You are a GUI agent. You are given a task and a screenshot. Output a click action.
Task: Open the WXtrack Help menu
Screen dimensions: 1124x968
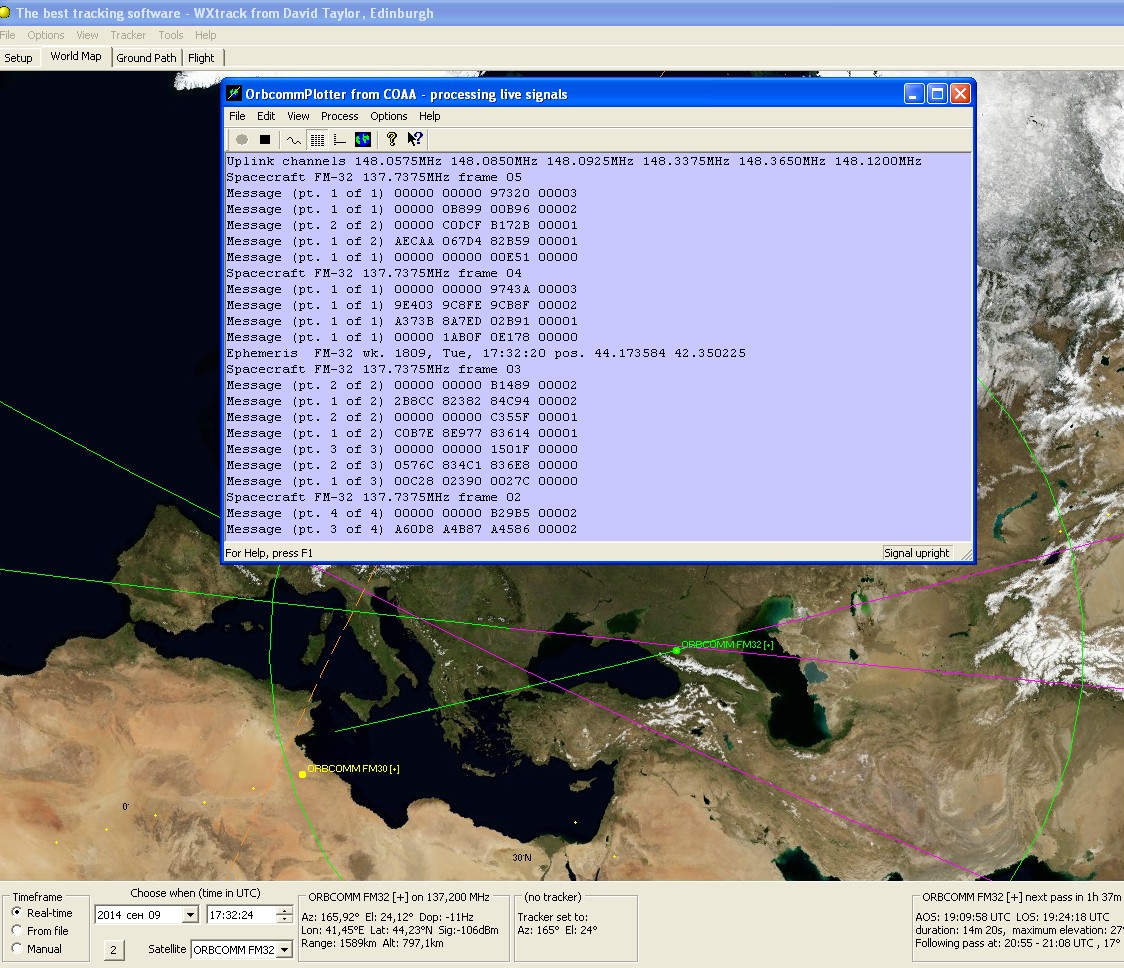pyautogui.click(x=206, y=35)
